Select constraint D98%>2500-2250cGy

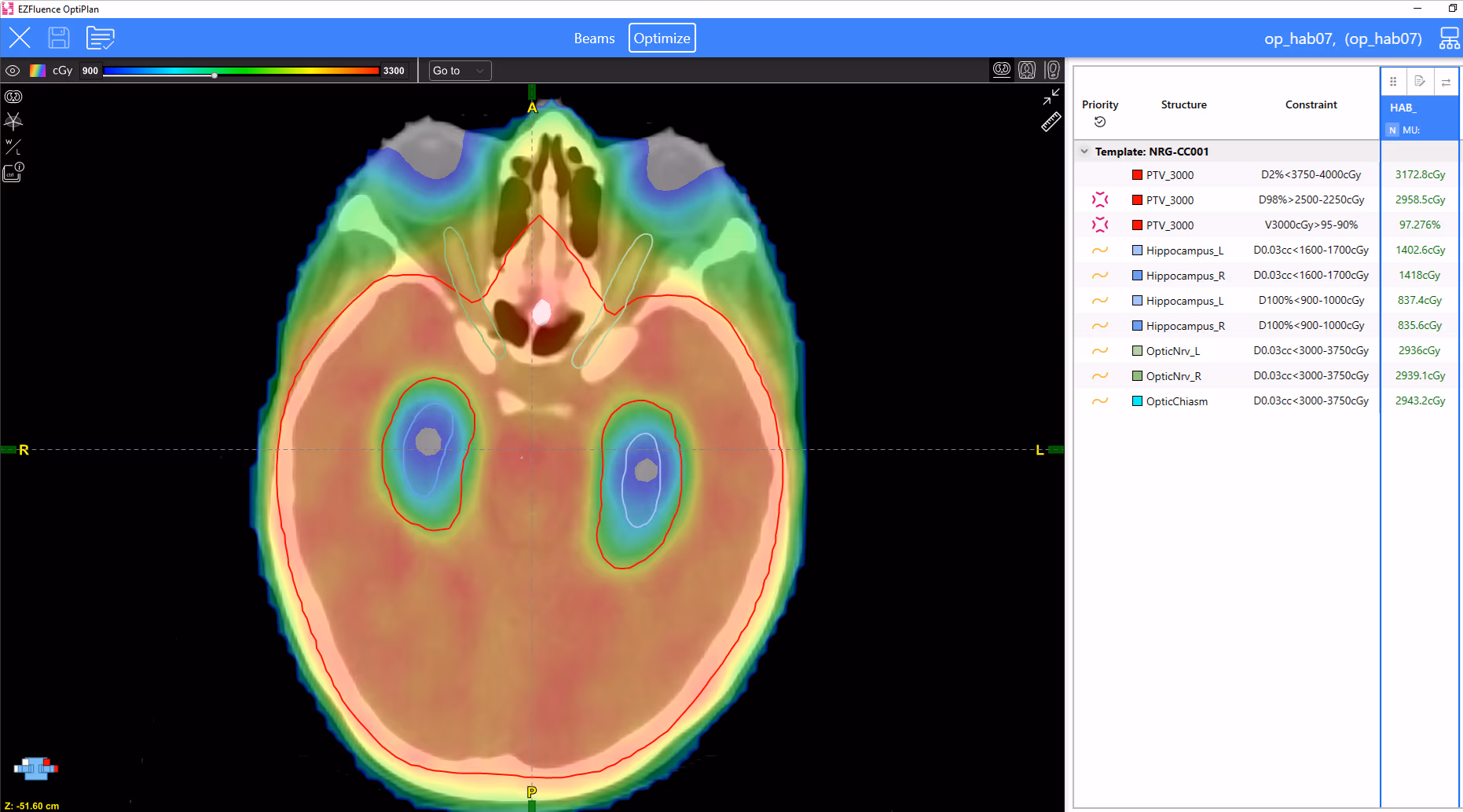(x=1311, y=199)
